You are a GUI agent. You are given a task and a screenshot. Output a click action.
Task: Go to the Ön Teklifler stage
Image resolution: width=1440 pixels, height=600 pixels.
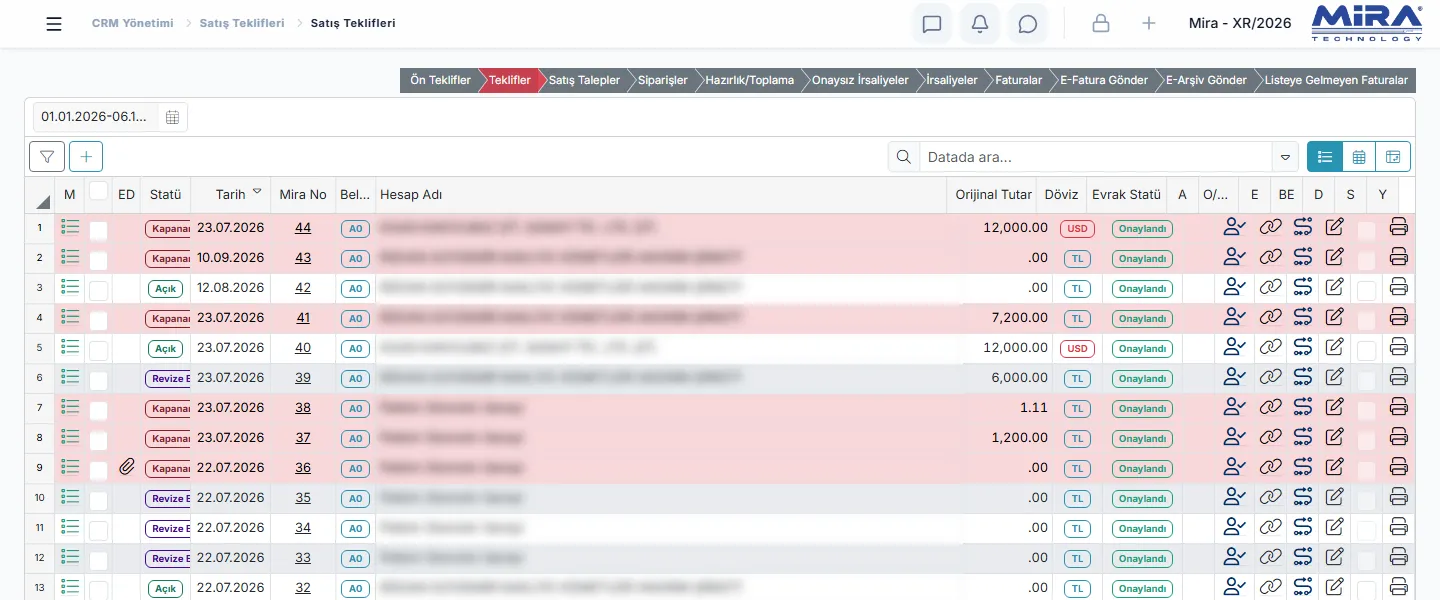click(440, 80)
